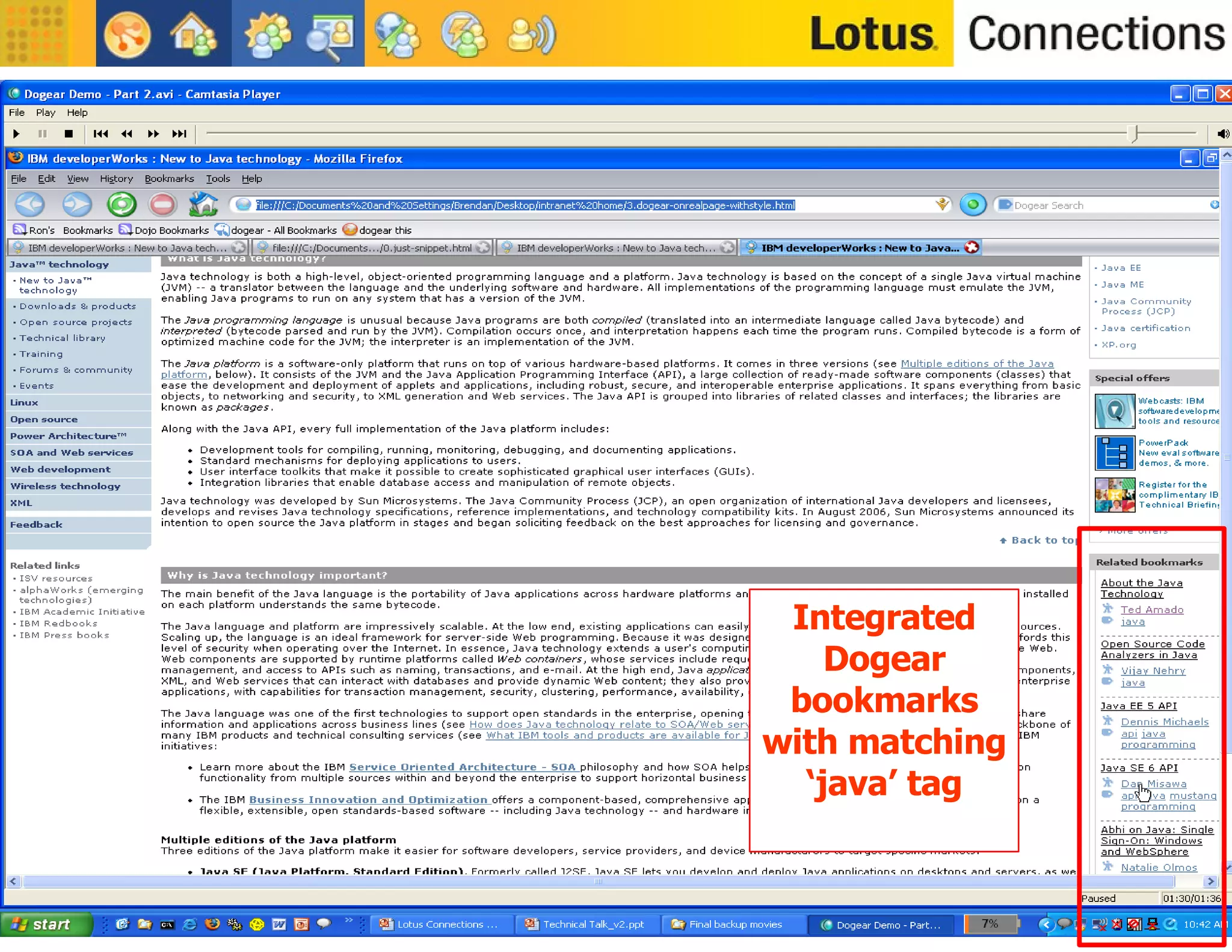Click the Firefox address bar URL
The image size is (1232, 952).
tap(525, 205)
